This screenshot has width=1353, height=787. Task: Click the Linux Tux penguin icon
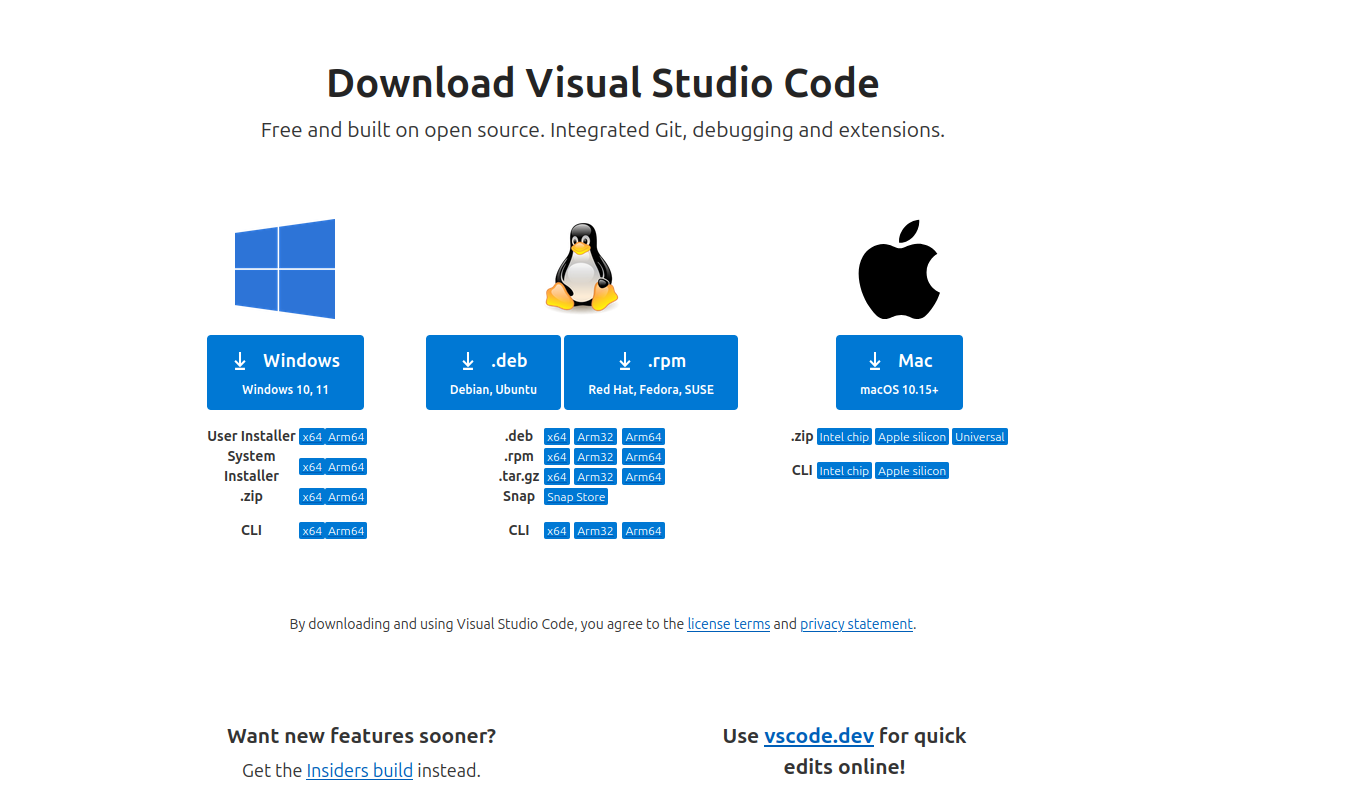(581, 268)
